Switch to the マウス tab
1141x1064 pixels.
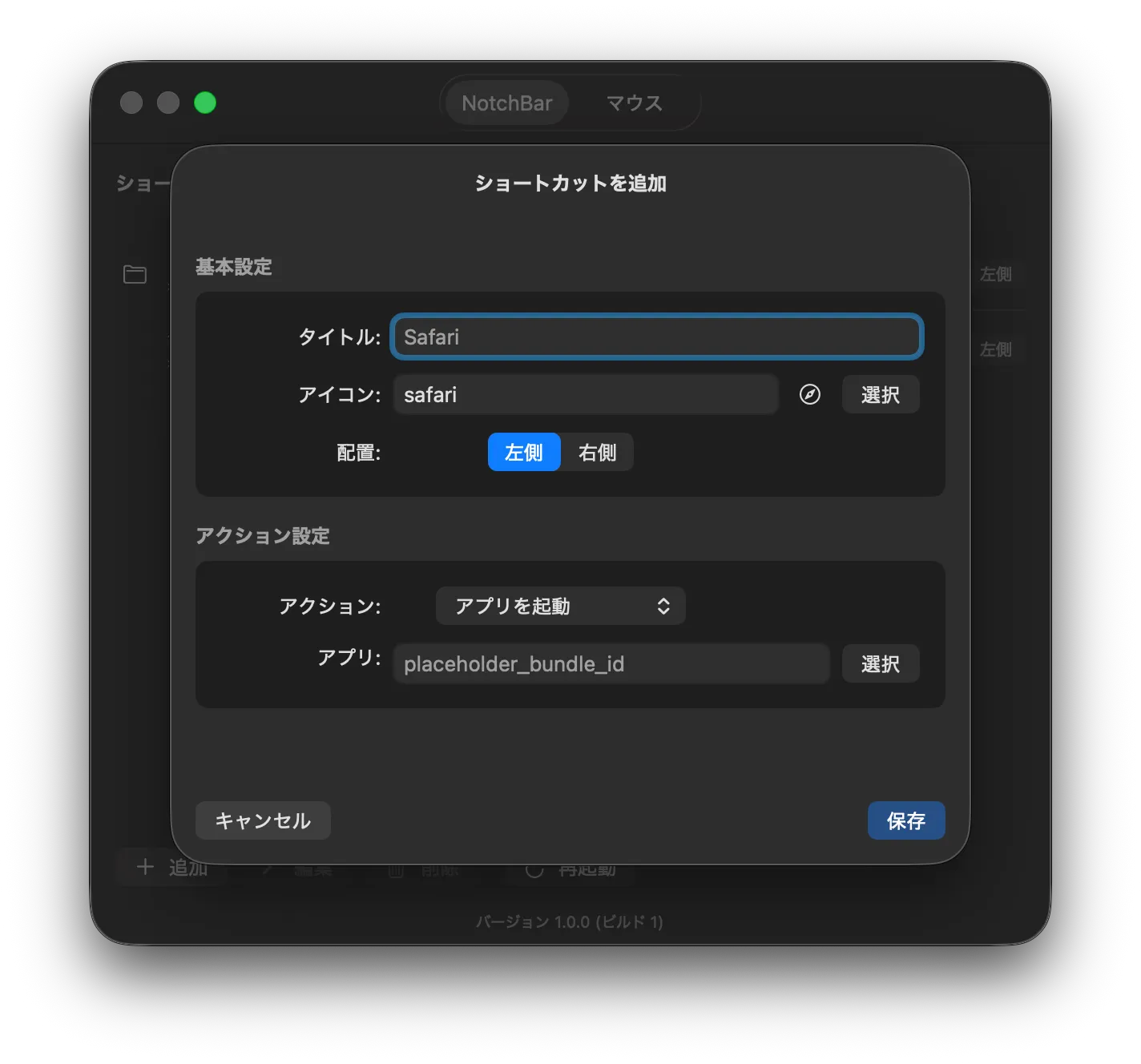[x=634, y=103]
